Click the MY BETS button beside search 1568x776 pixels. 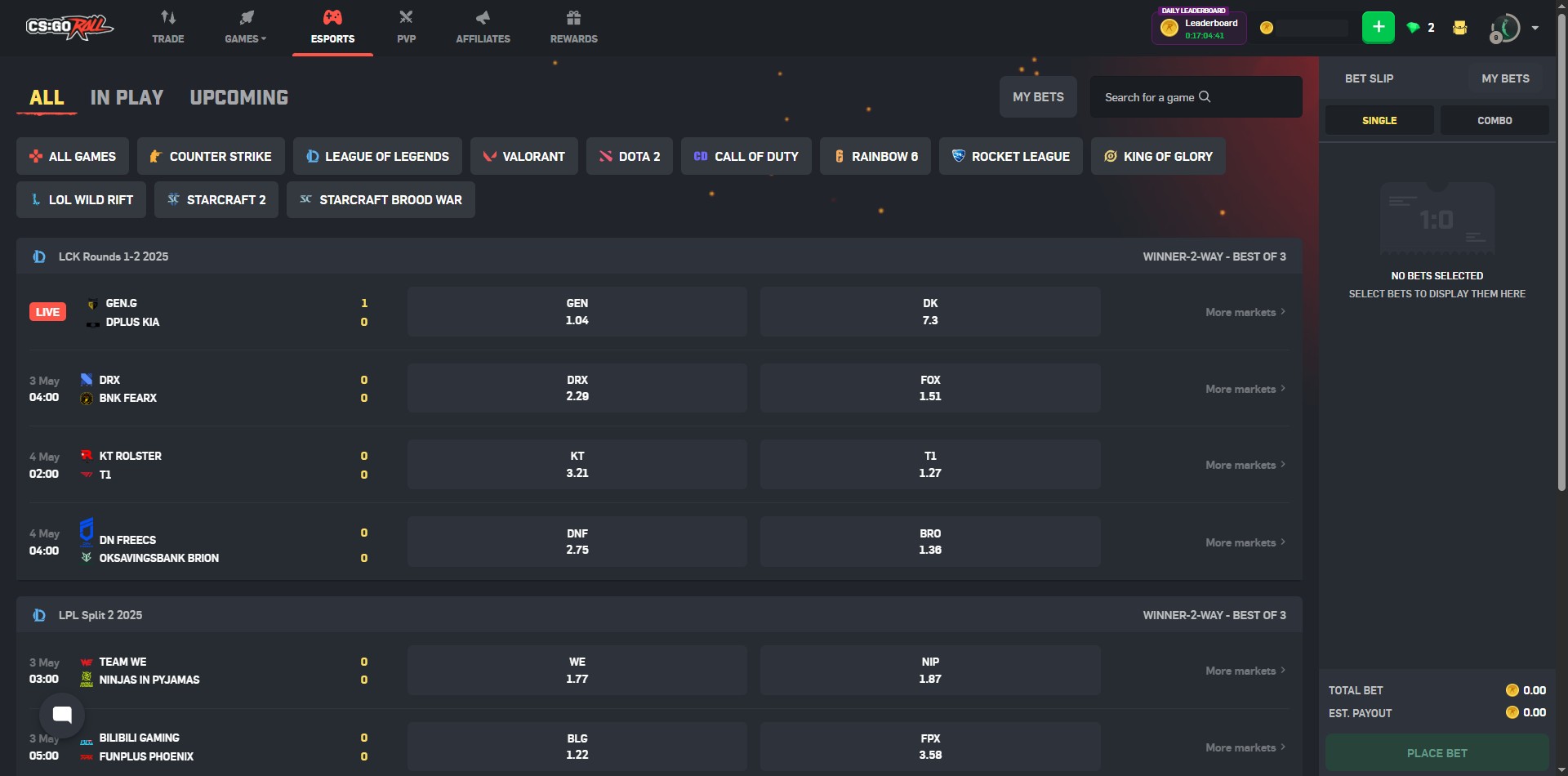1038,97
